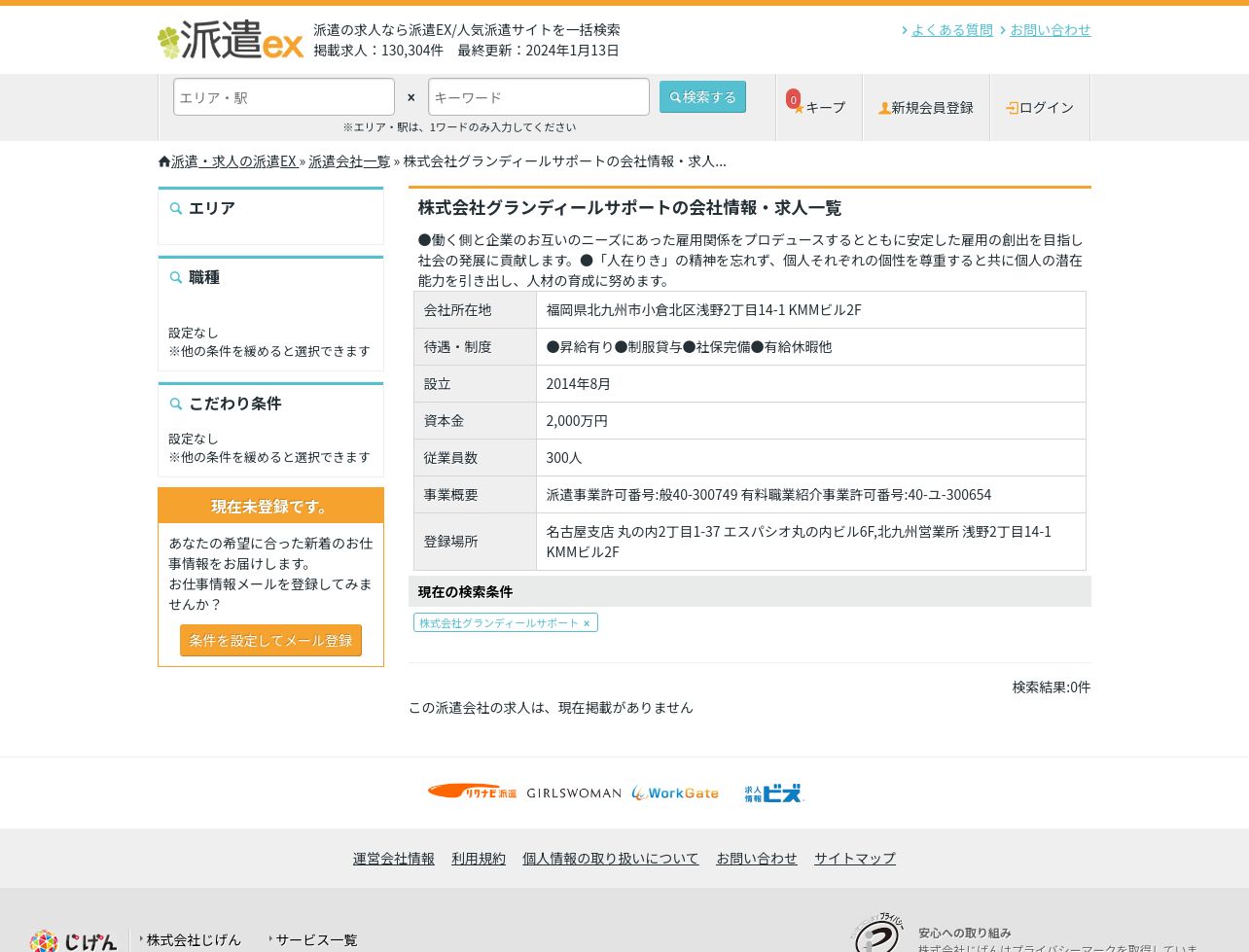
Task: Click the company page heading title
Action: 629,208
